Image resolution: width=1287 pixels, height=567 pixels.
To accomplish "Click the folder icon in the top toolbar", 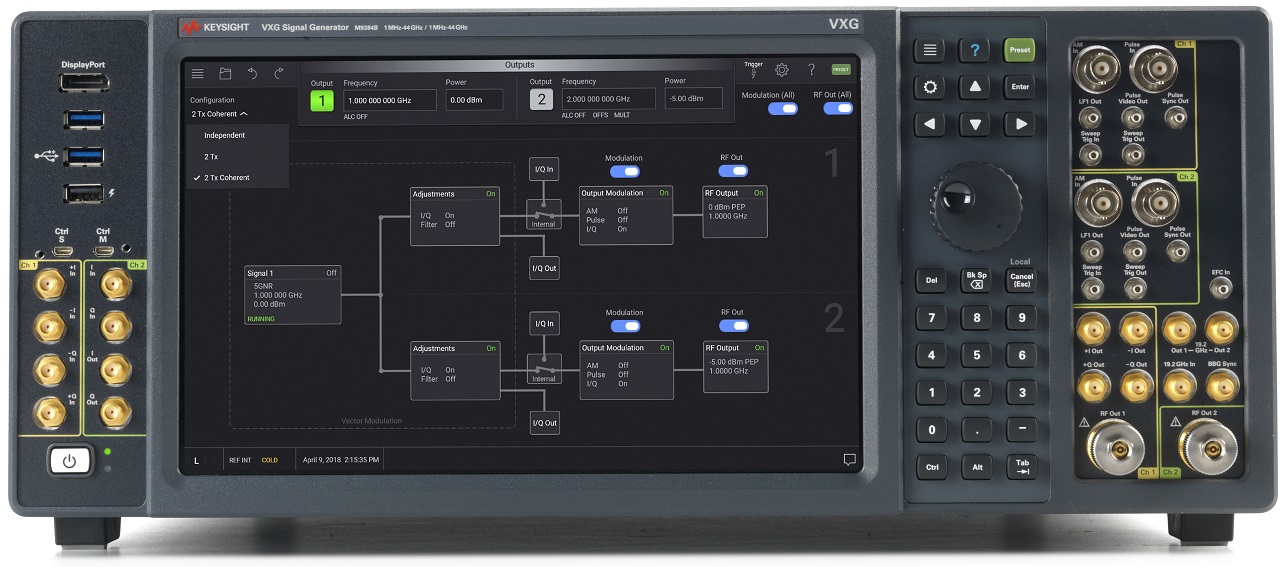I will (x=225, y=73).
